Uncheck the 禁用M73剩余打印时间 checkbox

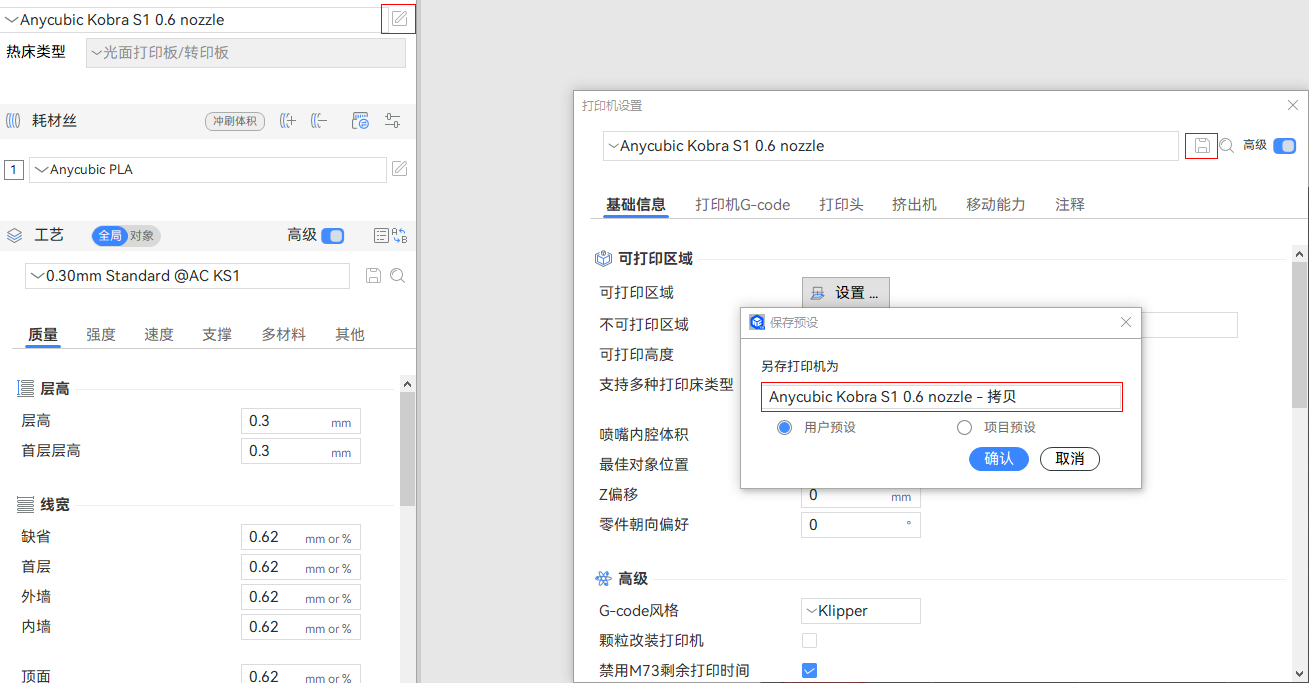coord(810,670)
